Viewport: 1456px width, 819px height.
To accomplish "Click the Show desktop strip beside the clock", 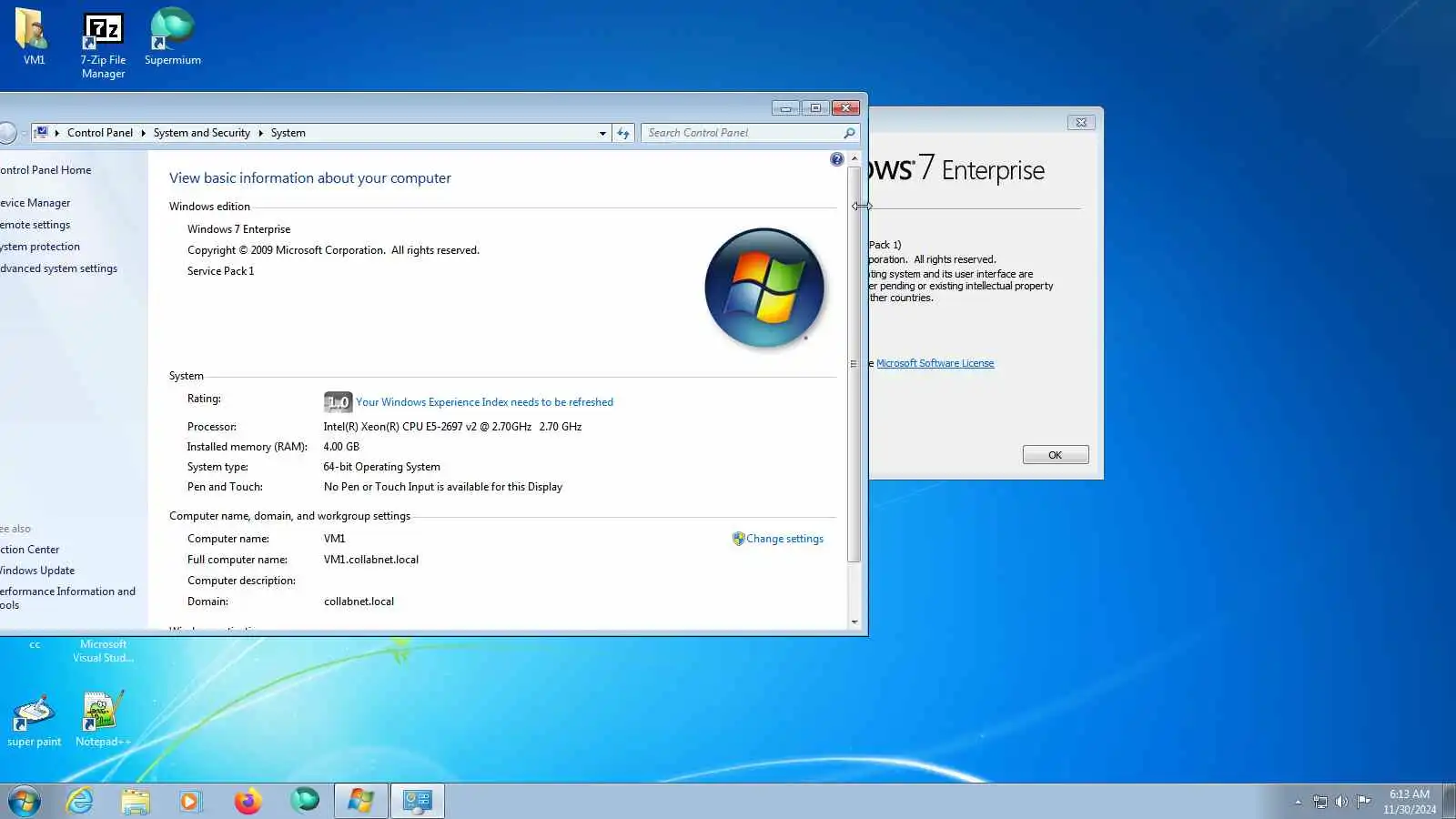I will [x=1450, y=801].
